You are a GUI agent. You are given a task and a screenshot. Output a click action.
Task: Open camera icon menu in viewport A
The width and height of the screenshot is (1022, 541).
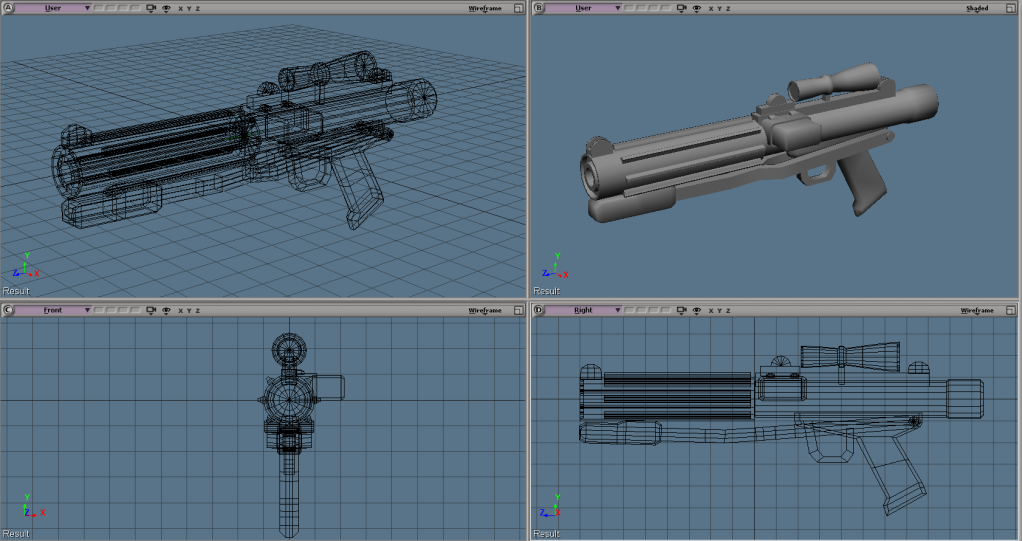coord(151,8)
